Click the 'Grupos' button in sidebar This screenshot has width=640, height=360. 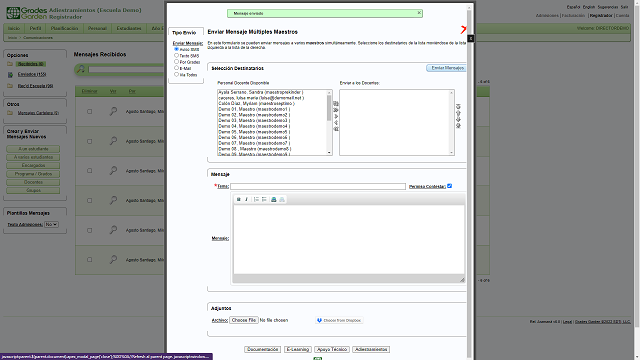click(x=33, y=191)
